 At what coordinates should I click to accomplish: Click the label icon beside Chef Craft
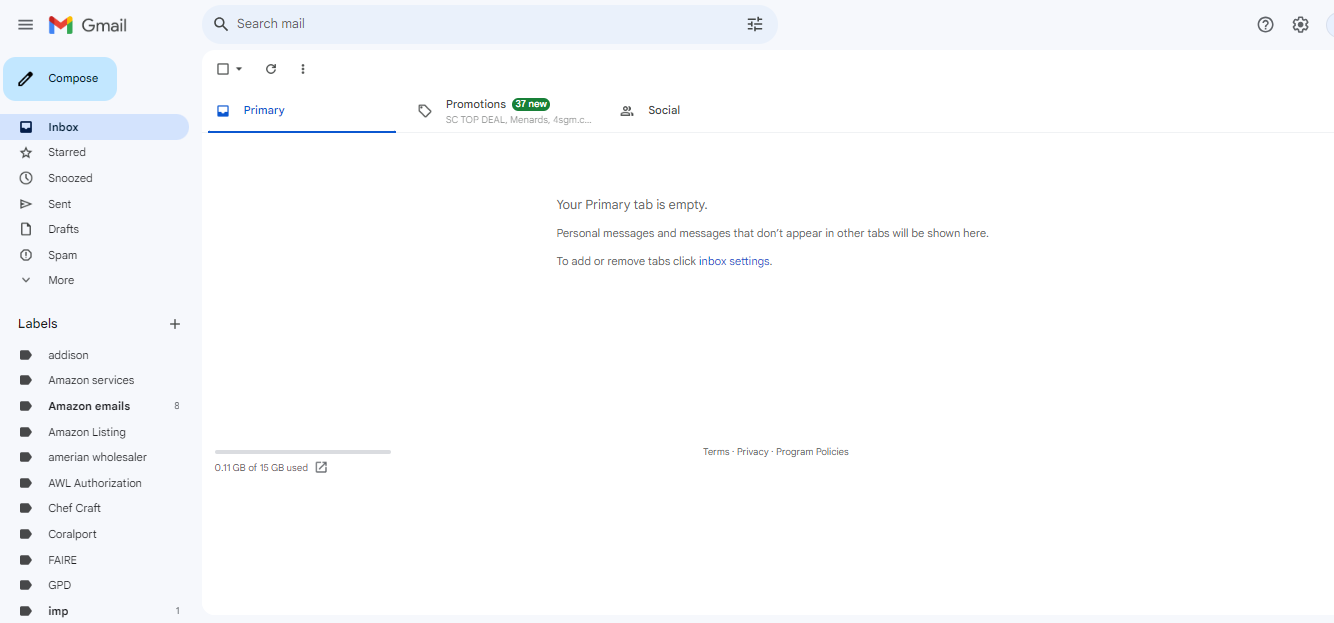[x=26, y=508]
